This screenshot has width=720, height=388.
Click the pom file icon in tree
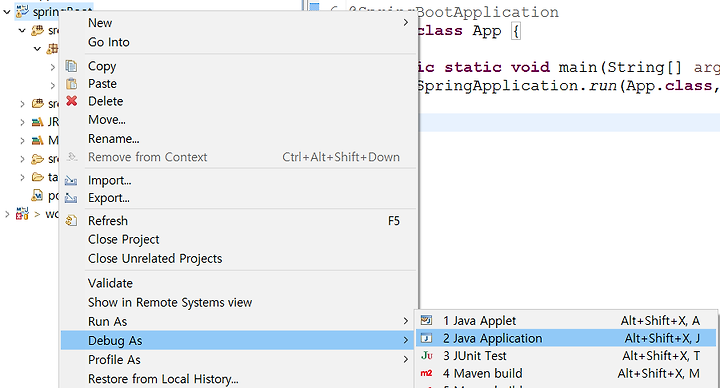[37, 196]
